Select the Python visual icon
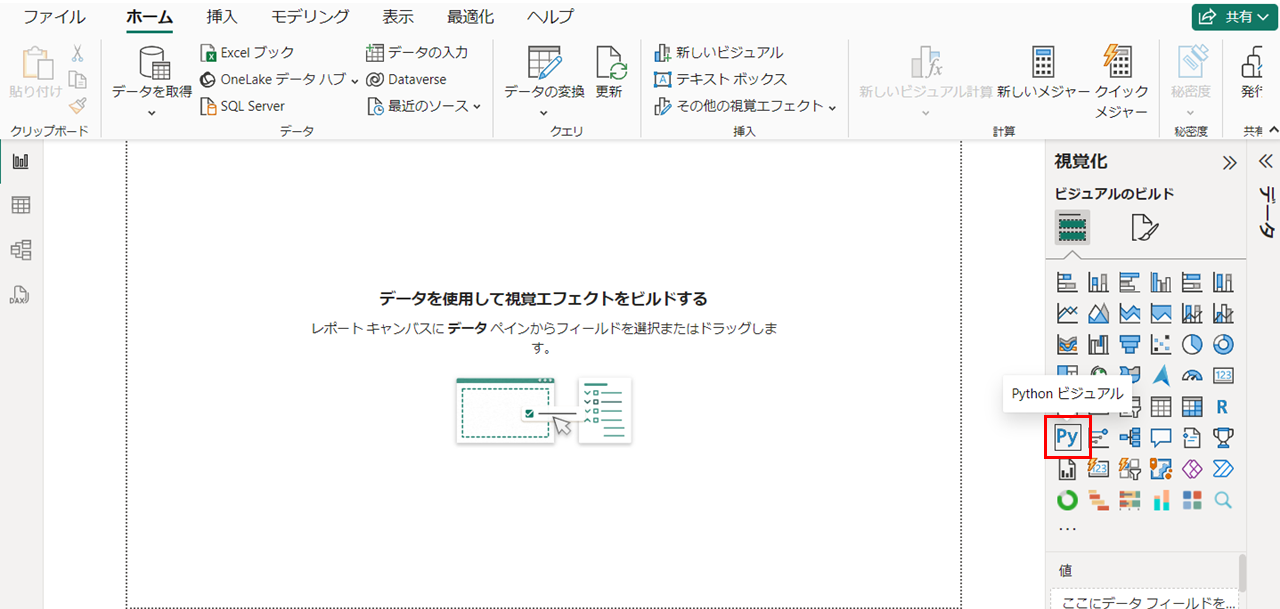 (x=1067, y=437)
